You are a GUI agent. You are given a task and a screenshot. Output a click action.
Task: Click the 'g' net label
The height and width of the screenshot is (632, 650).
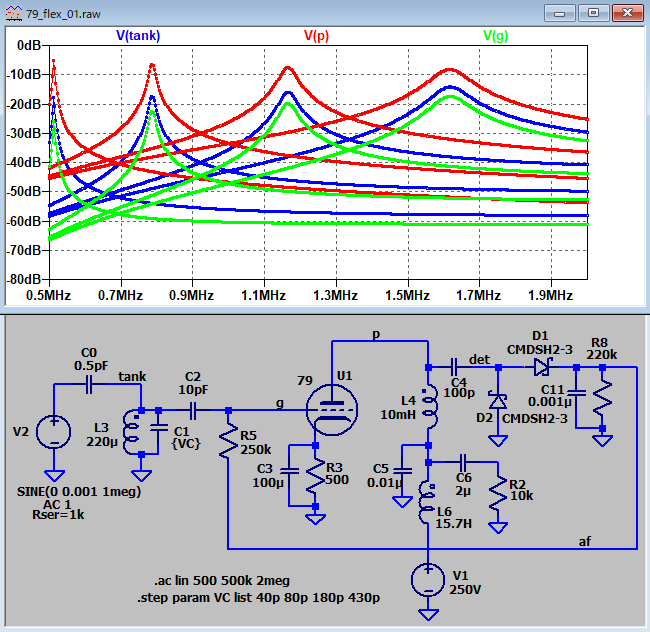coord(280,403)
